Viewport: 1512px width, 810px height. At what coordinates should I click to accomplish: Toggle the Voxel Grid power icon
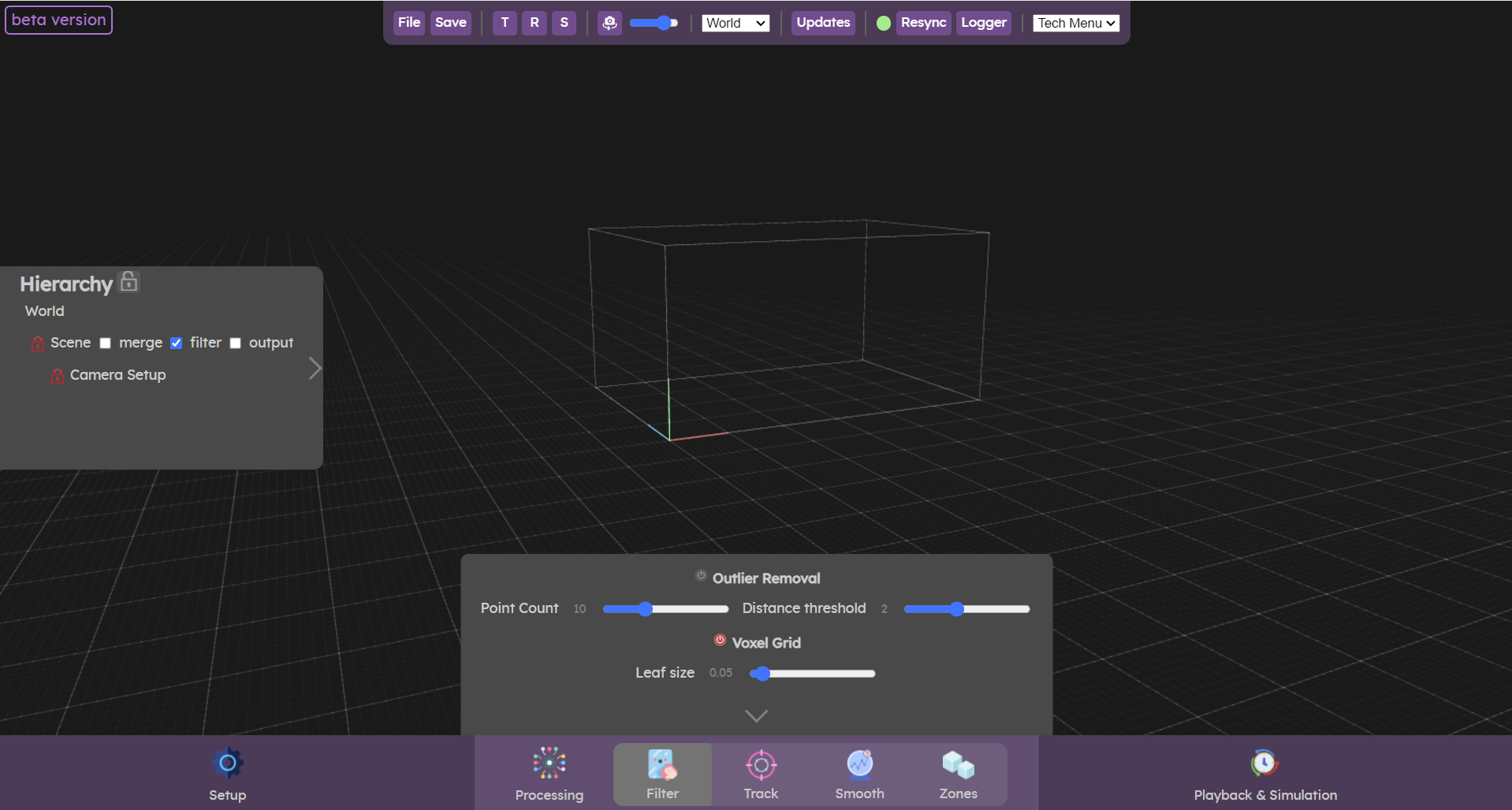click(x=719, y=640)
